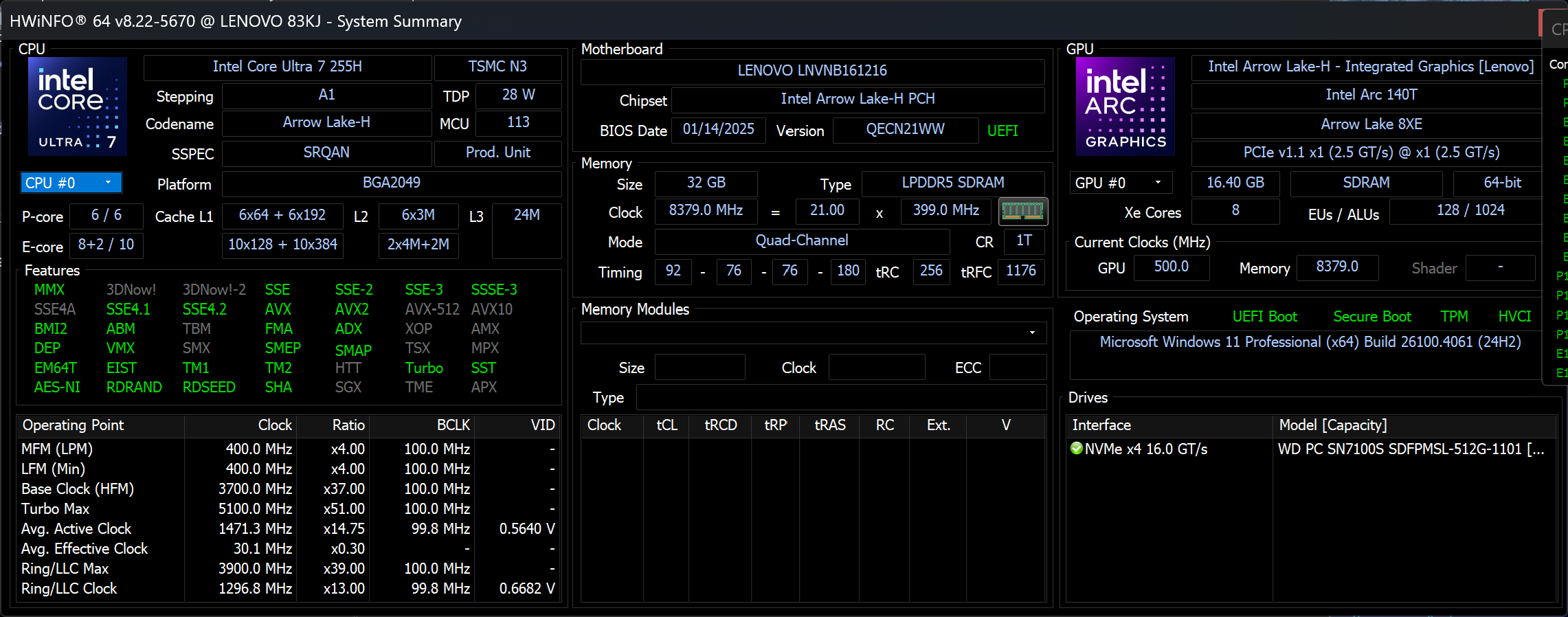Select the Turbo Max operating point row
The width and height of the screenshot is (1568, 617).
pyautogui.click(x=288, y=509)
